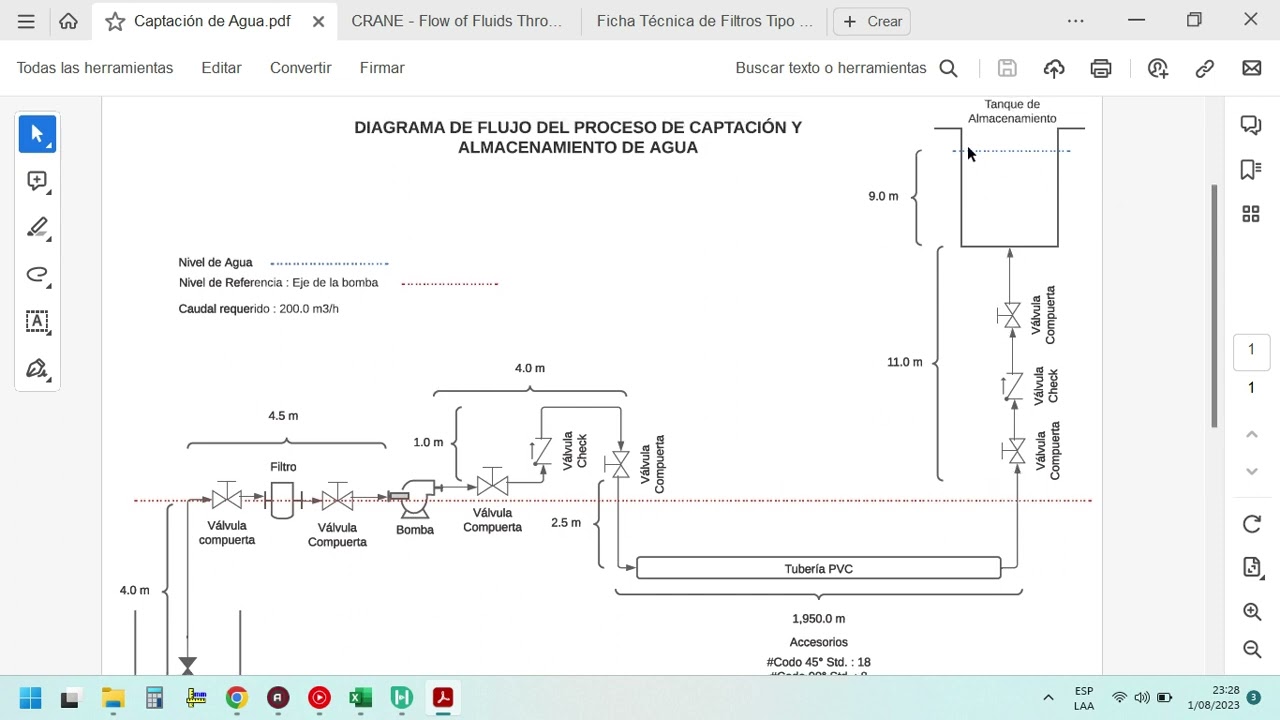Copy a link to the file
1280x720 pixels.
point(1205,68)
